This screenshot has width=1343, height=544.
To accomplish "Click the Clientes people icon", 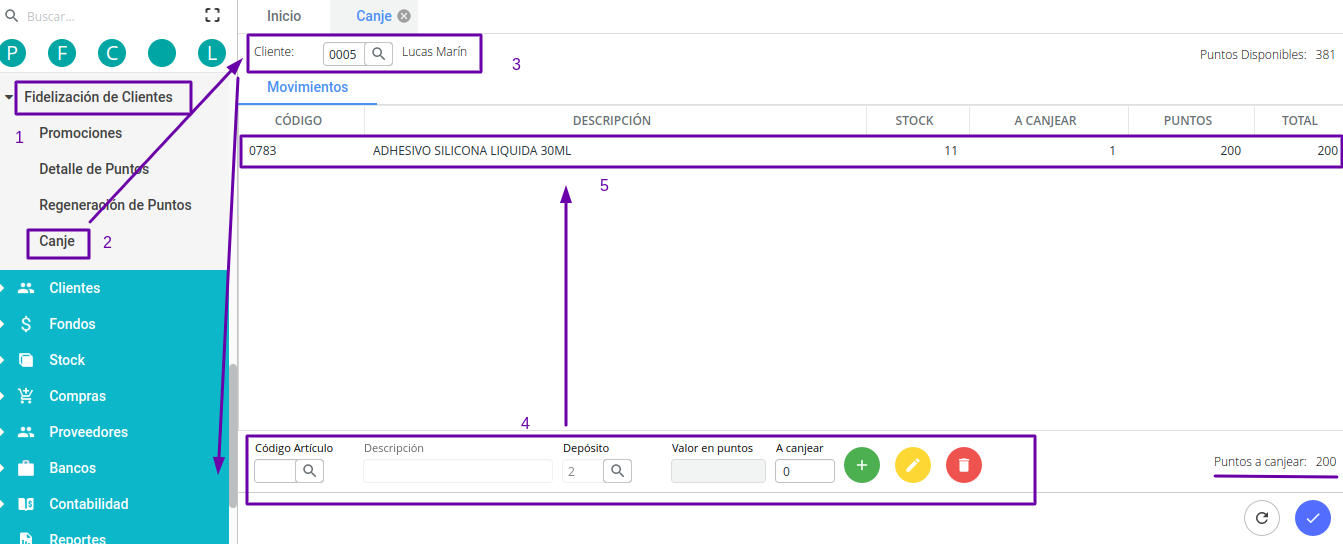I will click(x=26, y=288).
